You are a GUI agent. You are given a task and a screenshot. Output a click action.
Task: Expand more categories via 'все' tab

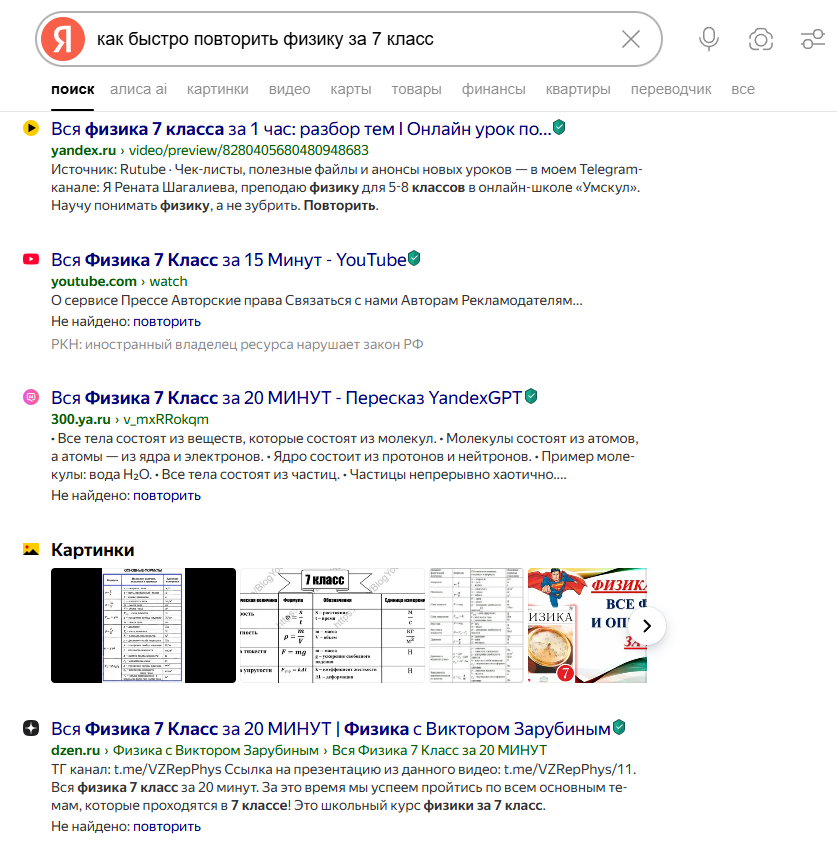point(742,89)
